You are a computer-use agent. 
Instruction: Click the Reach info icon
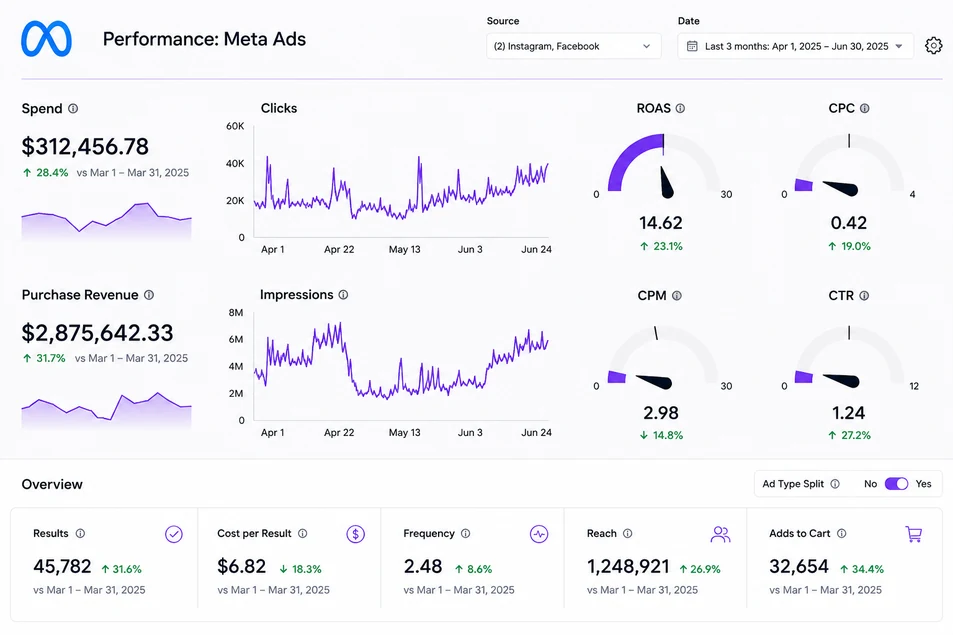click(x=628, y=534)
